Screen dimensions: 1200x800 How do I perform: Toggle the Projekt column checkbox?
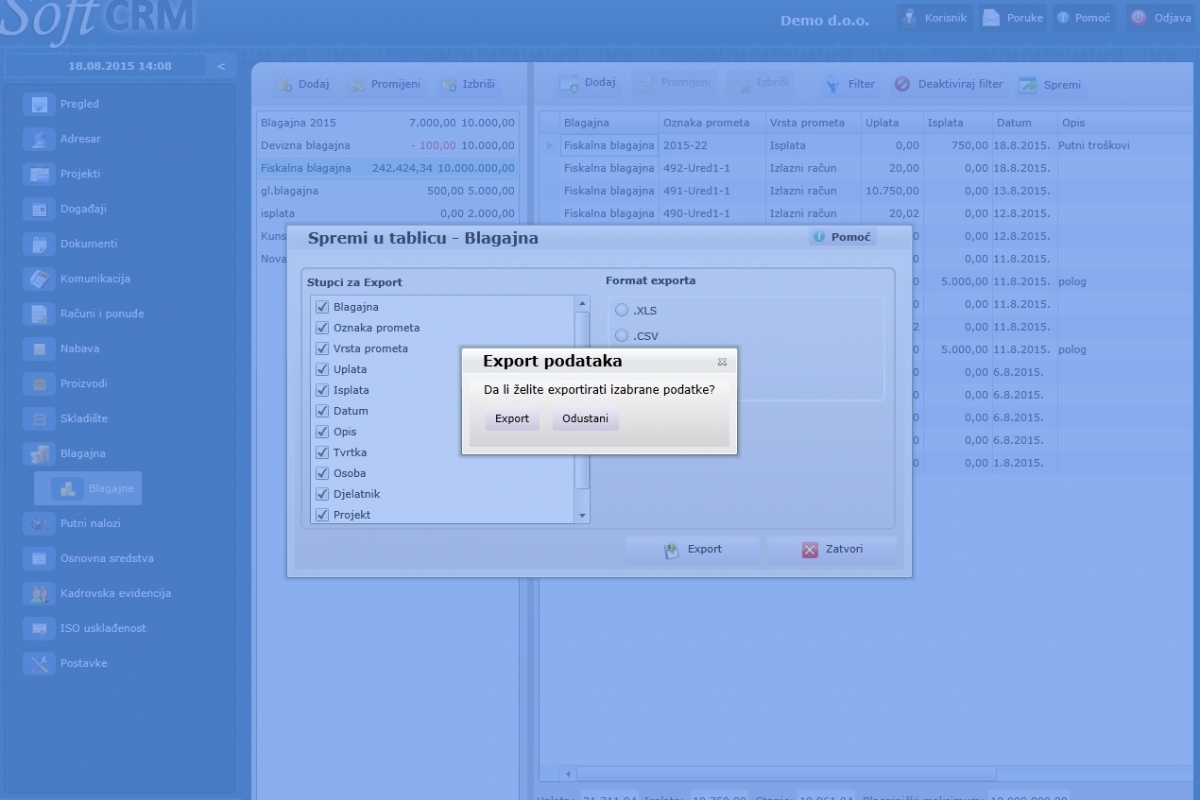click(322, 515)
